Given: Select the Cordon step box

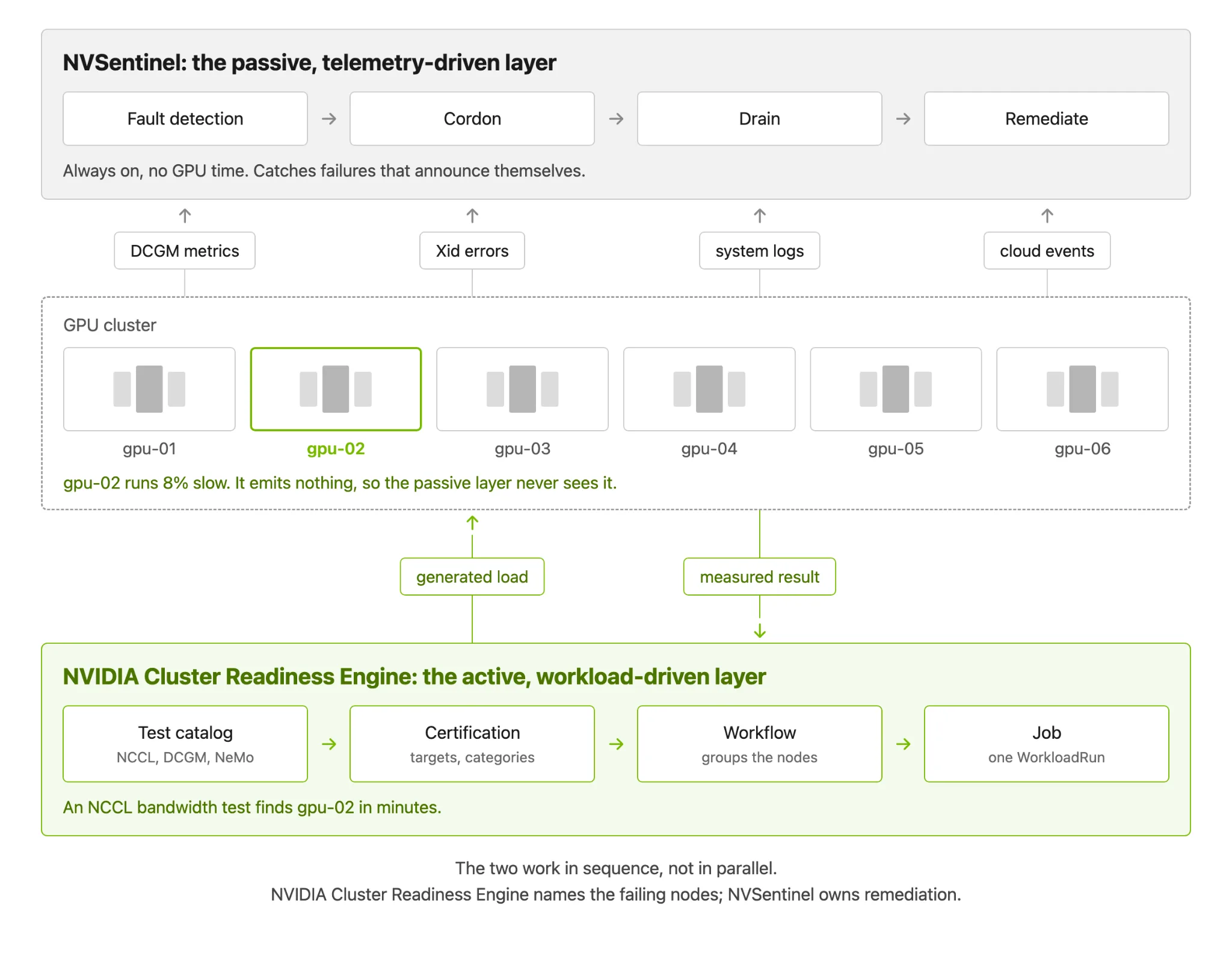Looking at the screenshot, I should pyautogui.click(x=472, y=119).
